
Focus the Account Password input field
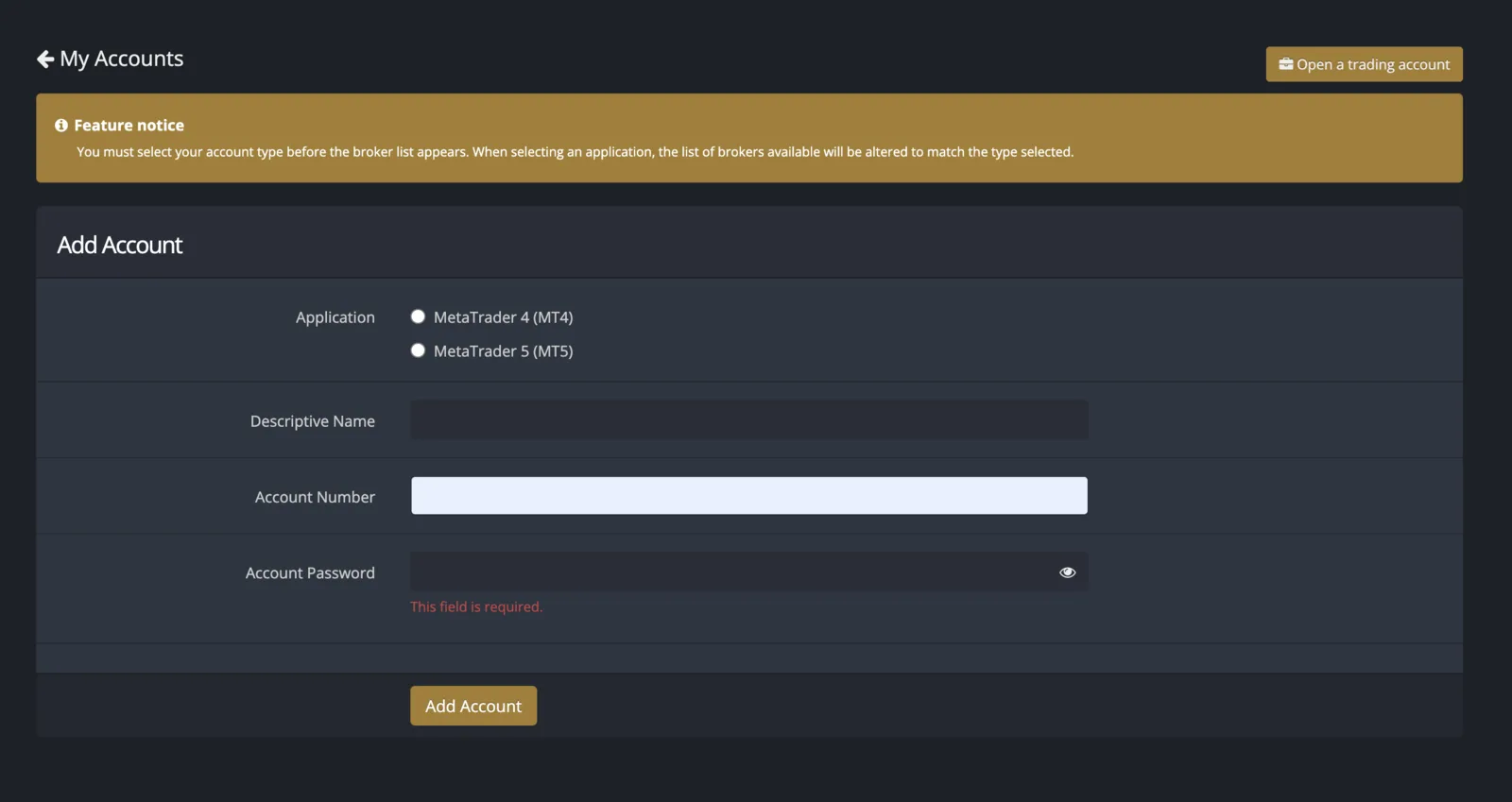coord(749,572)
